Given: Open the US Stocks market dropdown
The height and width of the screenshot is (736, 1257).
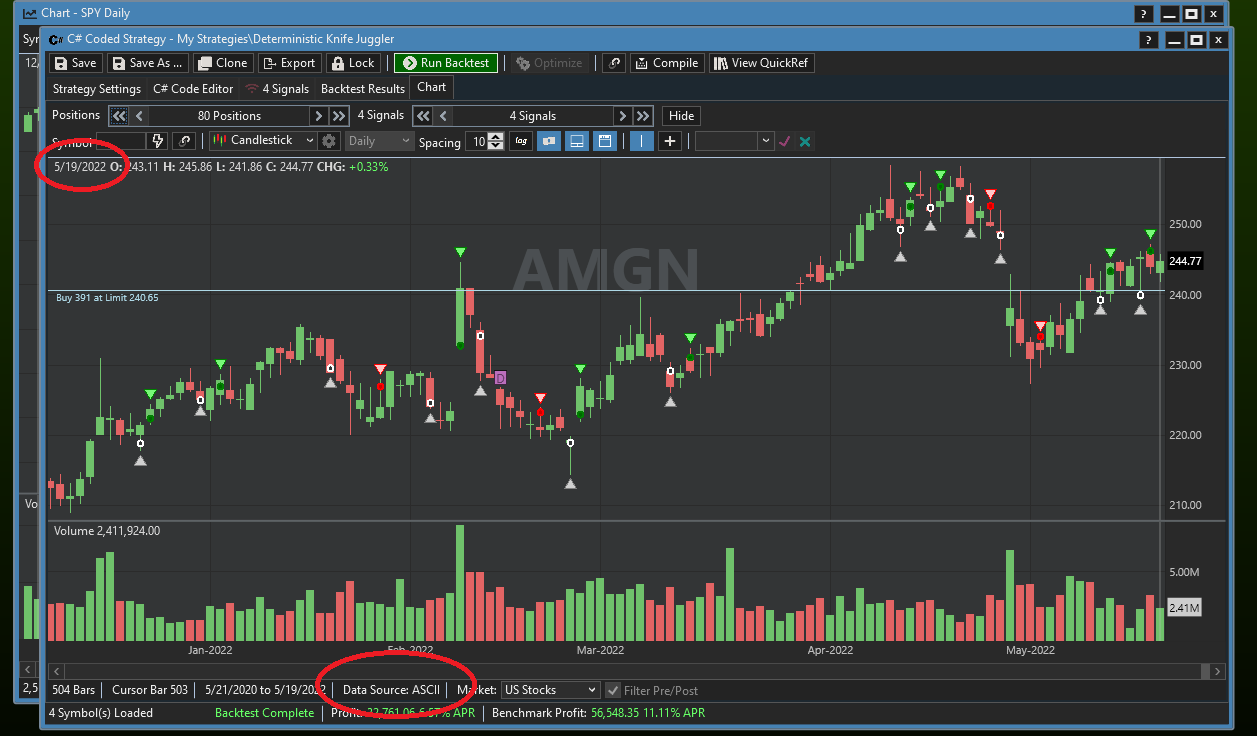Looking at the screenshot, I should [x=549, y=690].
